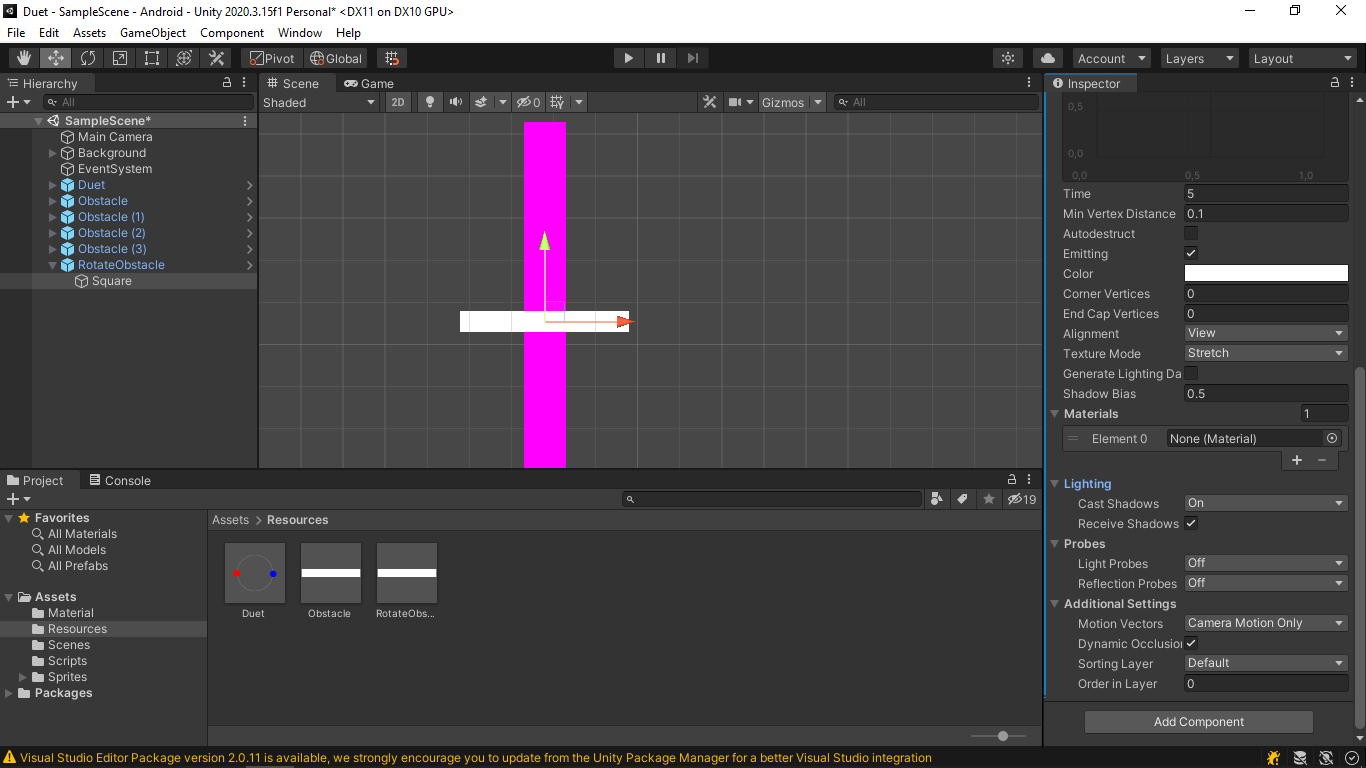Toggle scene audio speaker icon
This screenshot has width=1366, height=768.
click(x=456, y=102)
